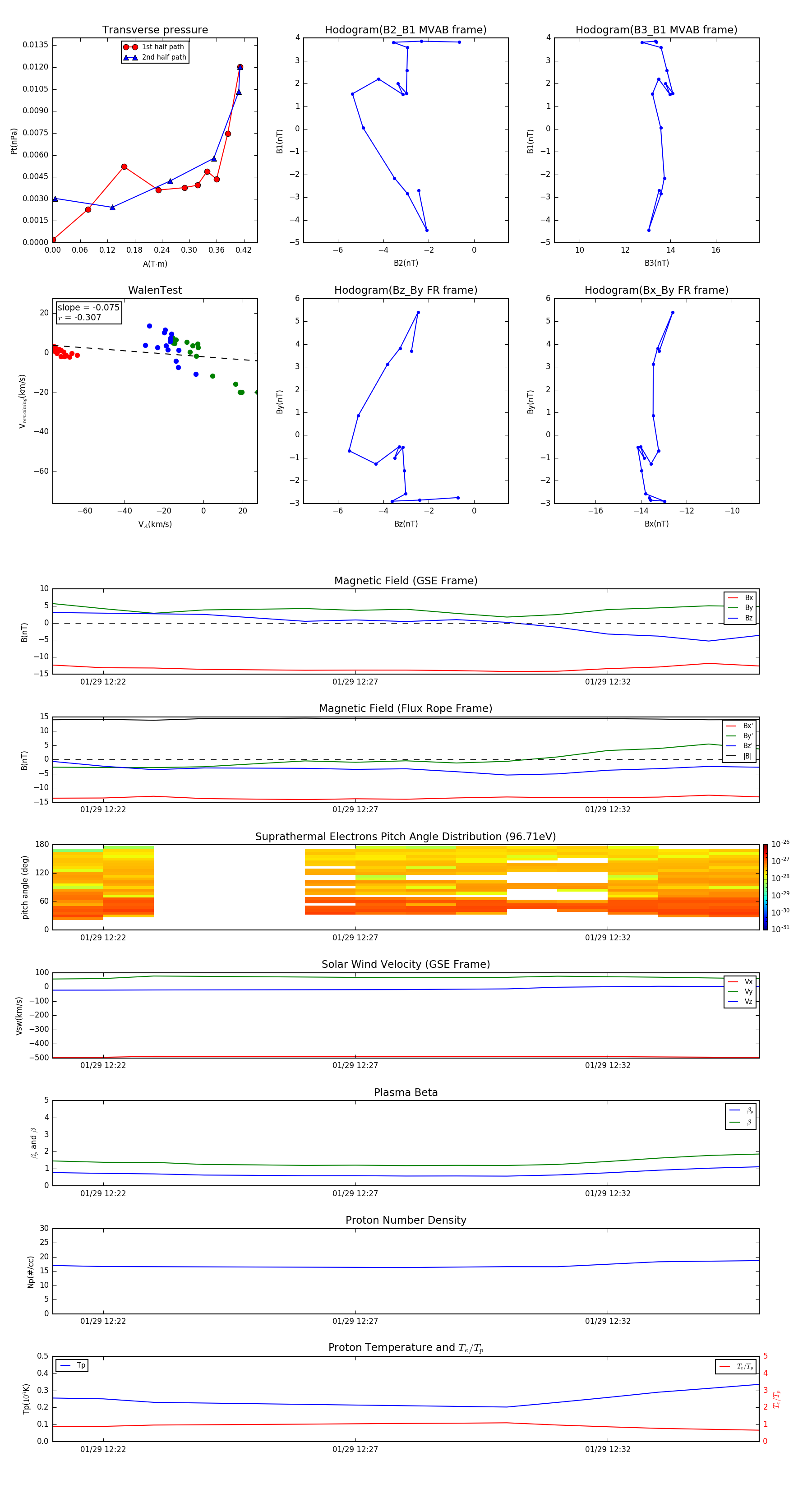Click the "Hodogram(Bz_By FR frame)" title

click(x=406, y=290)
